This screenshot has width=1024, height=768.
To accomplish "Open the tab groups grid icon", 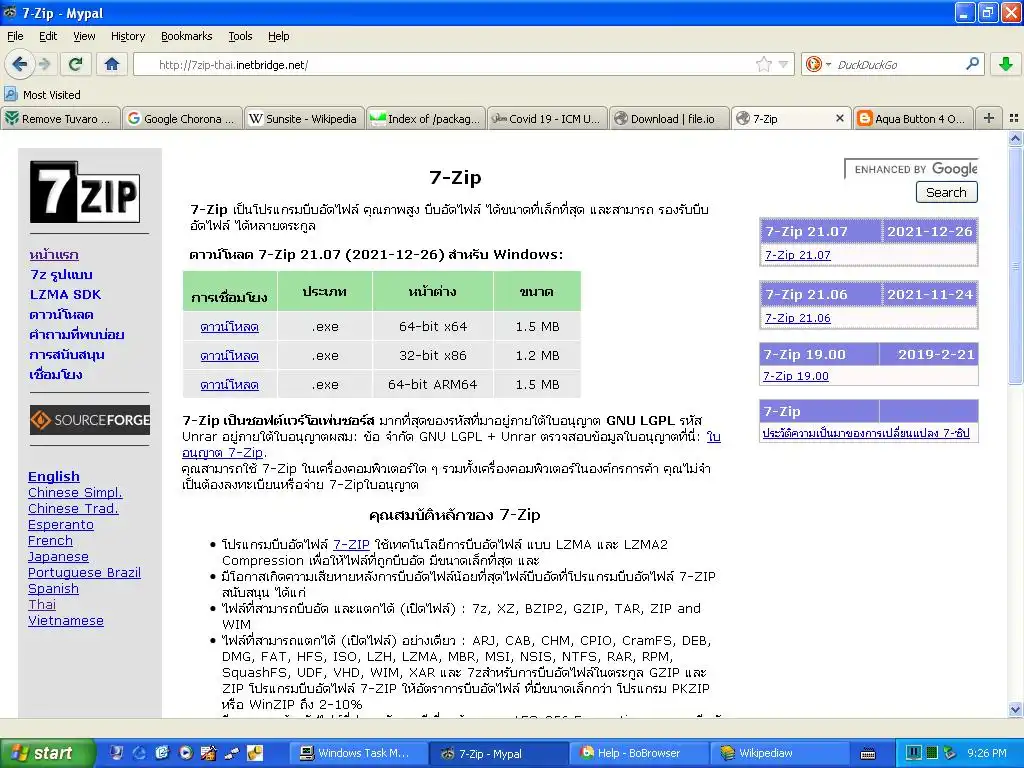I will click(1014, 118).
